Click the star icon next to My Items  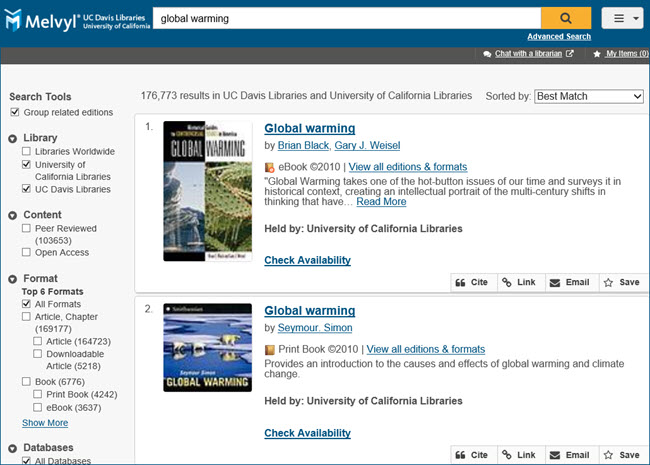point(597,54)
